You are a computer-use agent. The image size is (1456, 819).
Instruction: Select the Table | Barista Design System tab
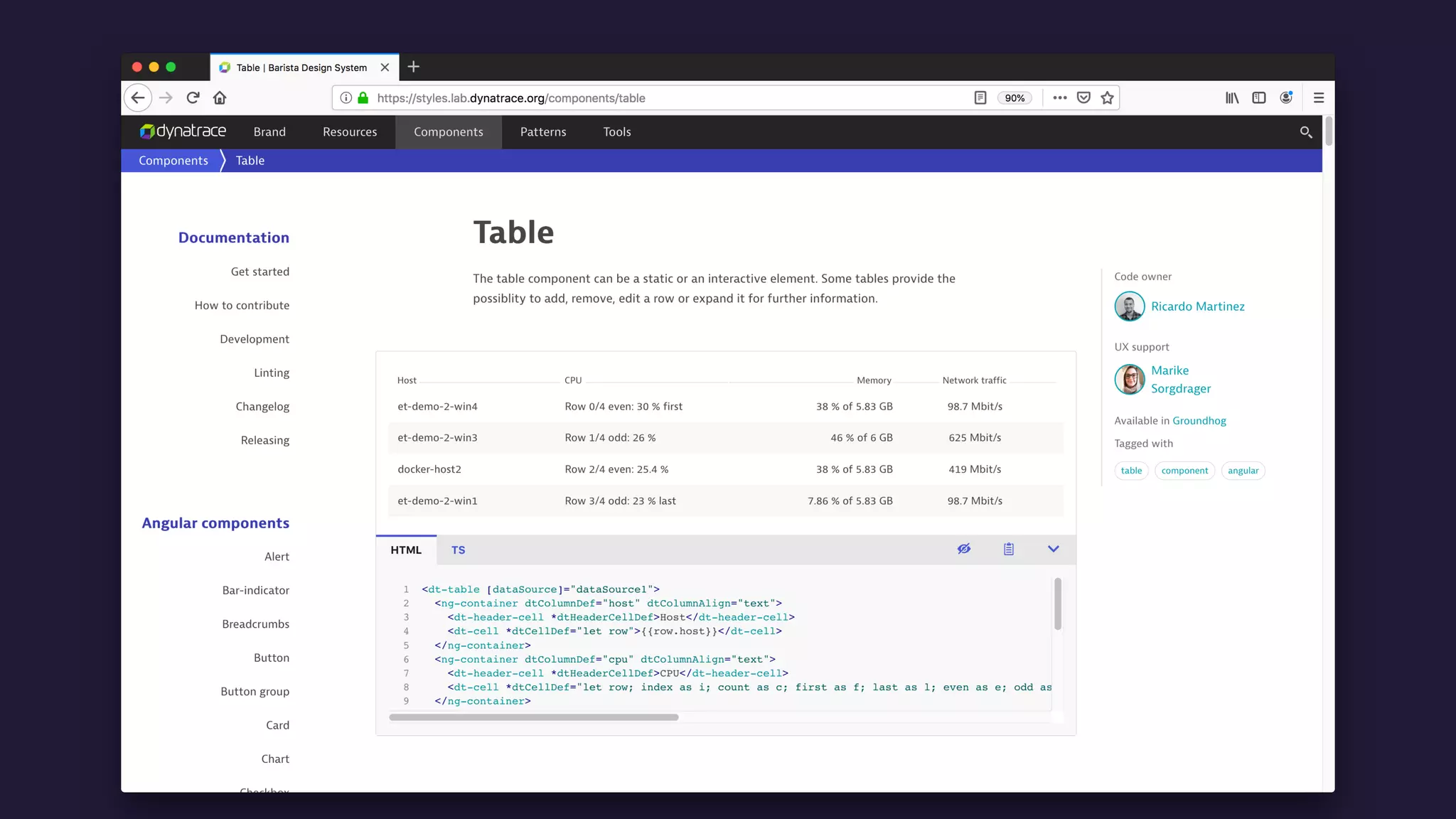pyautogui.click(x=304, y=68)
